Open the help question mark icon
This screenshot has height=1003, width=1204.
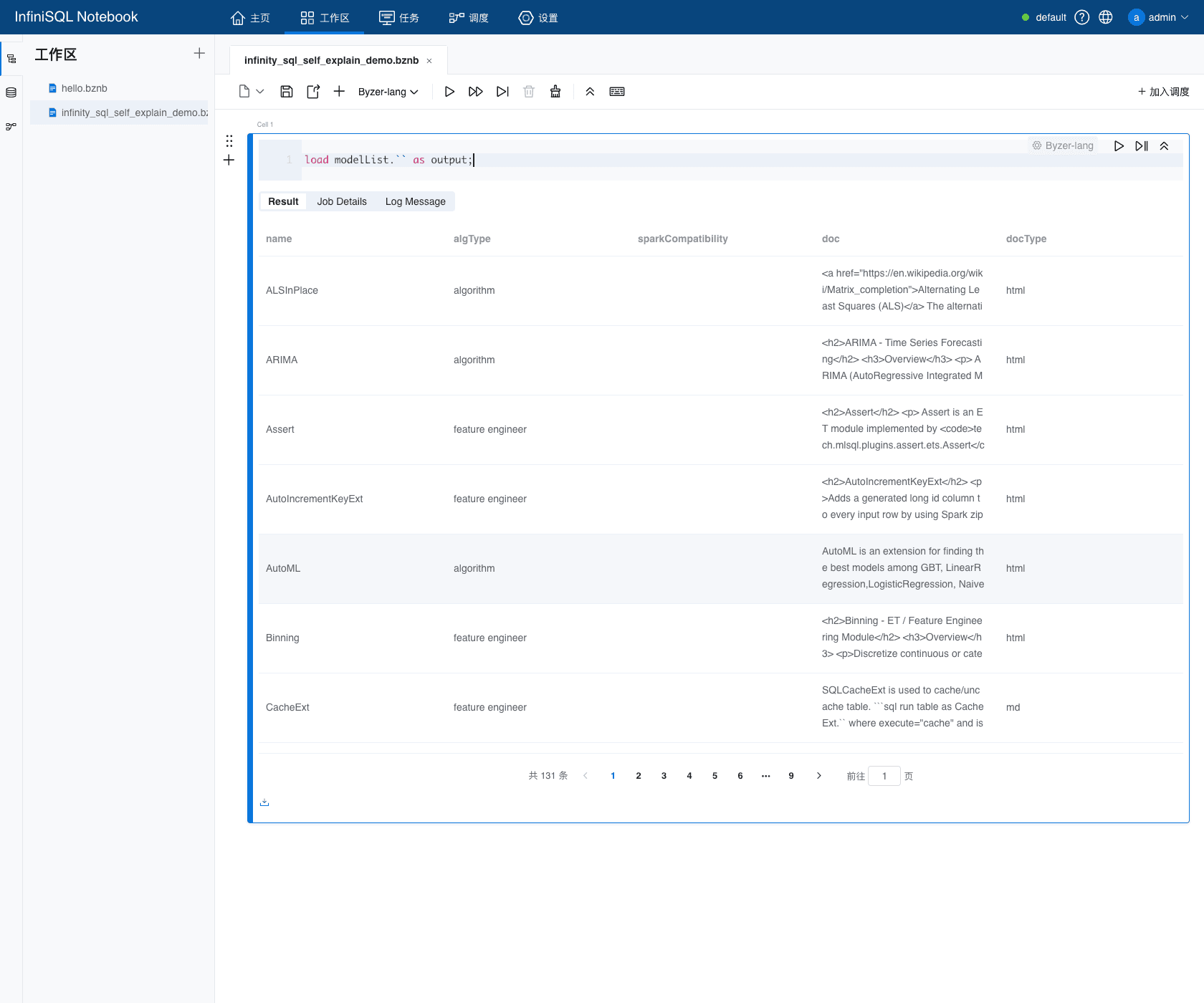[1082, 17]
